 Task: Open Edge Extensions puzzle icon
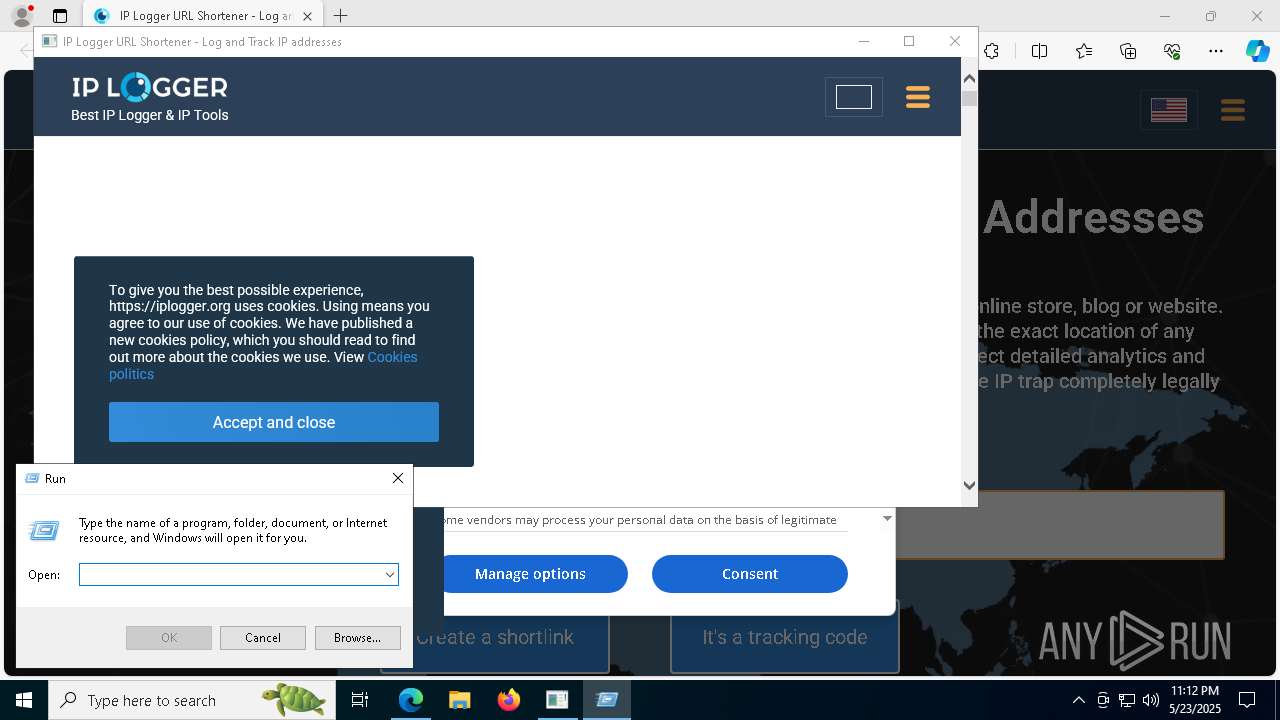pos(991,51)
